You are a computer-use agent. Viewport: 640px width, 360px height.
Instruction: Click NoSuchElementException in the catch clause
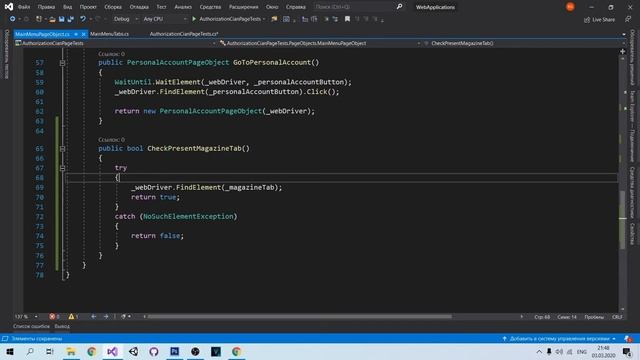pyautogui.click(x=188, y=216)
